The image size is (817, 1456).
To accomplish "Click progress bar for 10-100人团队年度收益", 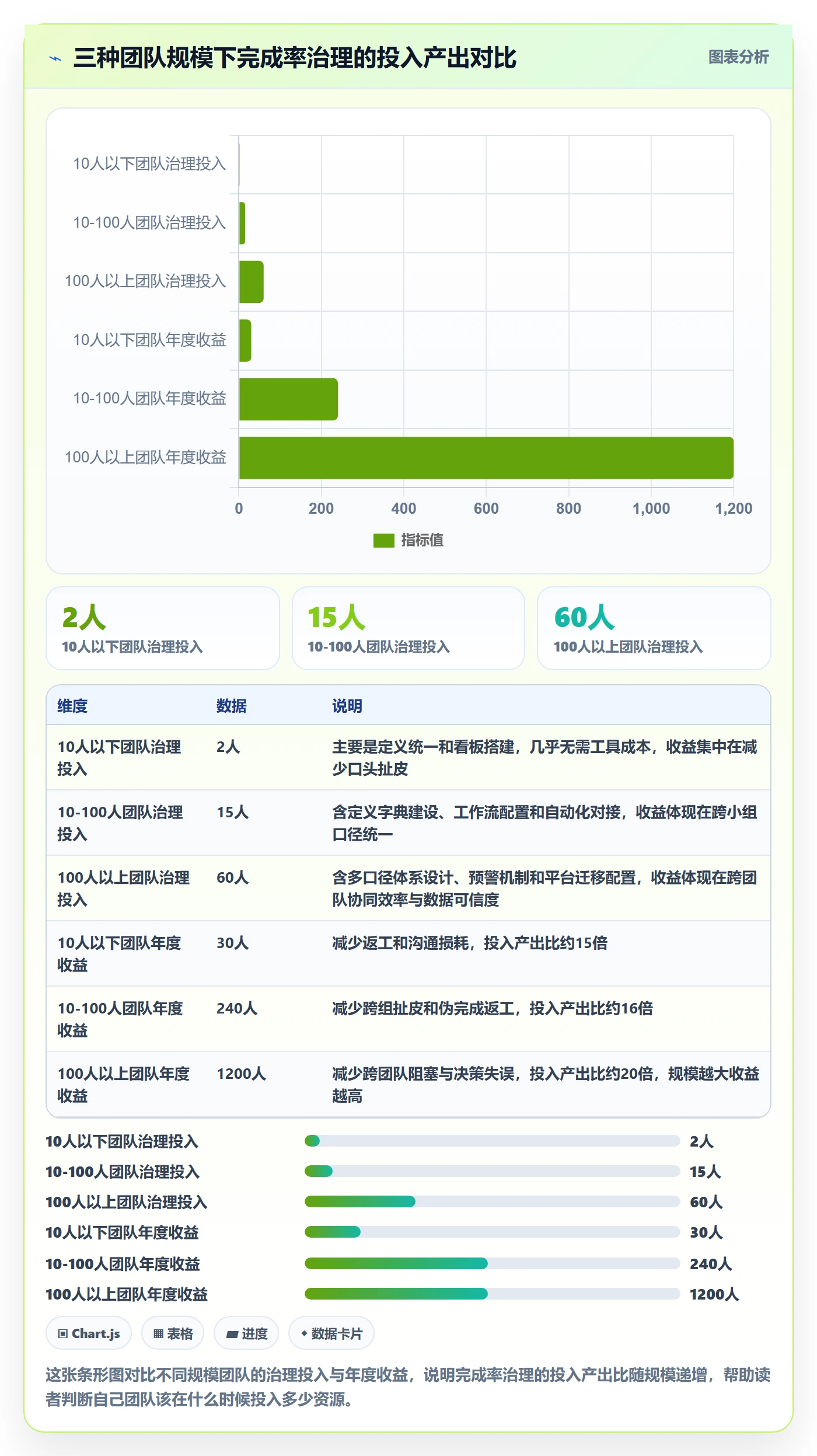I will point(492,1263).
